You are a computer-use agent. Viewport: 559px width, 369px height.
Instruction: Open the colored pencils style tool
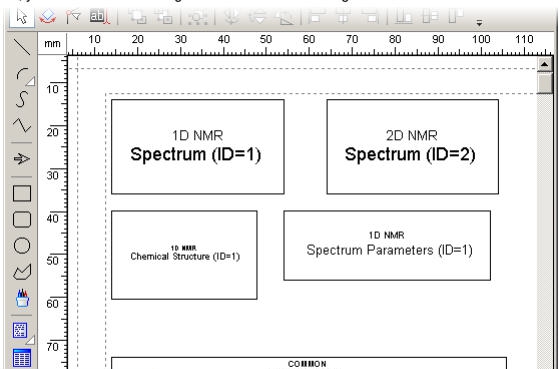tap(22, 298)
